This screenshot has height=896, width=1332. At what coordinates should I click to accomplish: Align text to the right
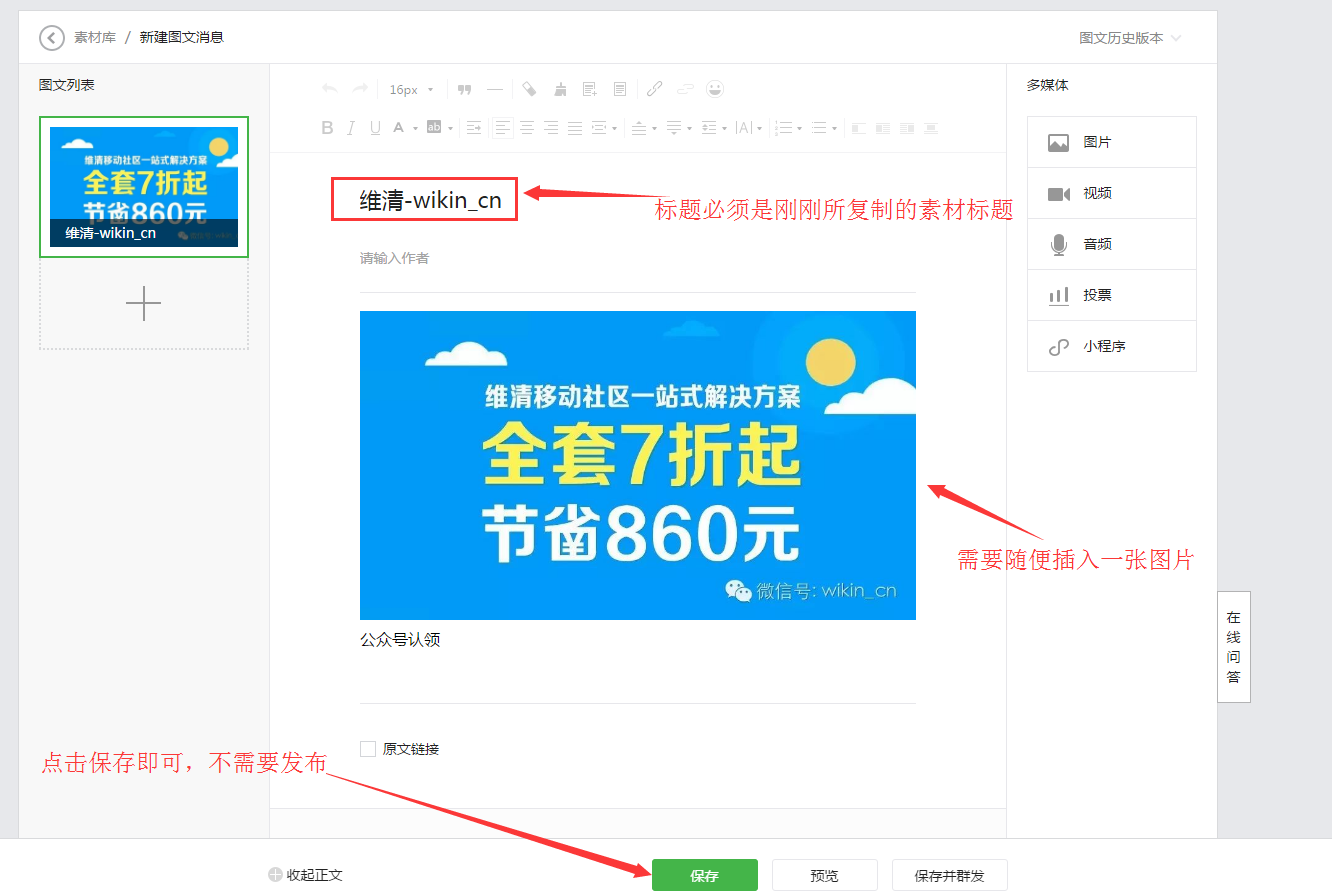click(551, 128)
